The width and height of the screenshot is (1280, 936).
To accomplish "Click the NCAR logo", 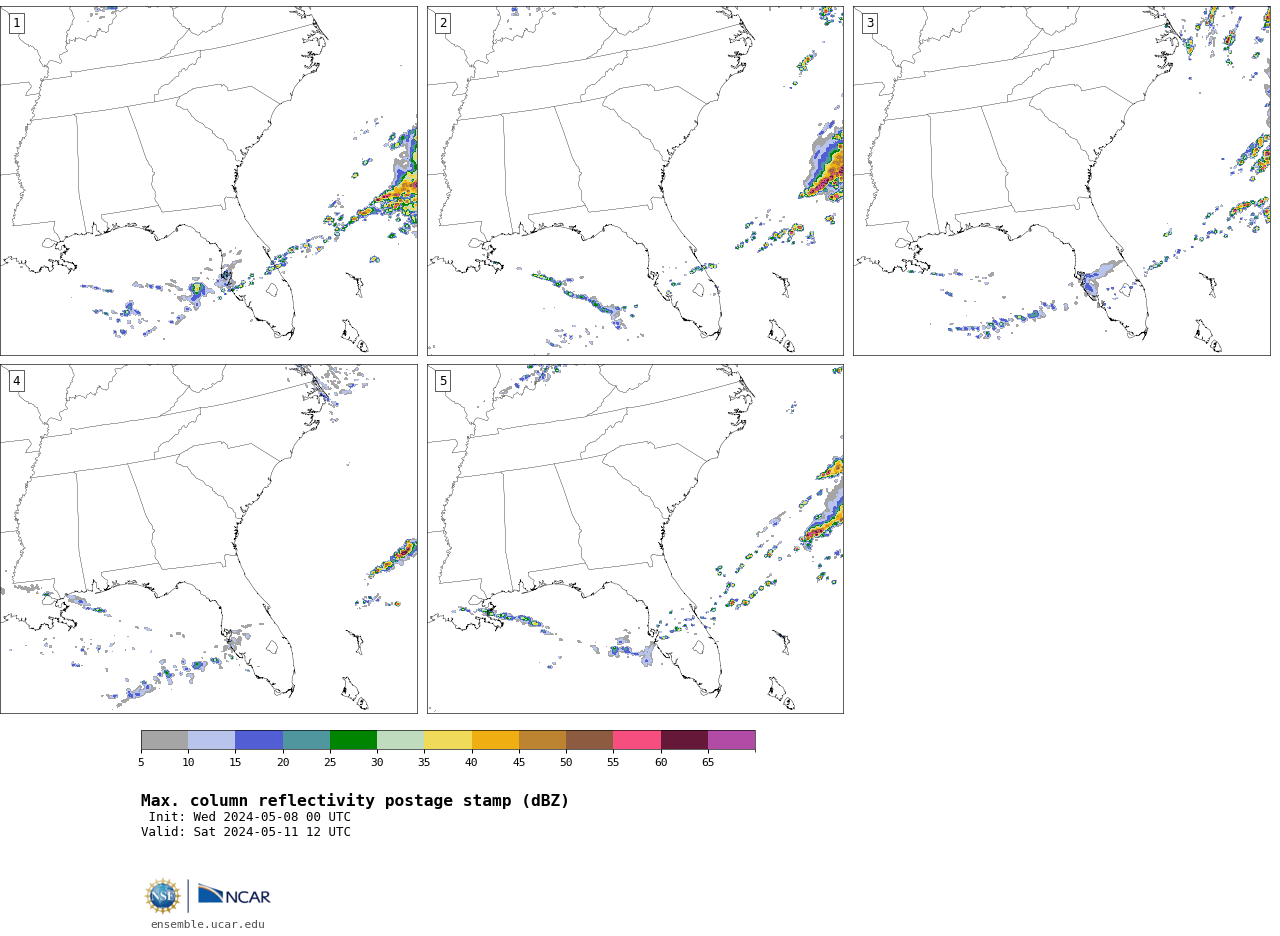I will [x=234, y=895].
